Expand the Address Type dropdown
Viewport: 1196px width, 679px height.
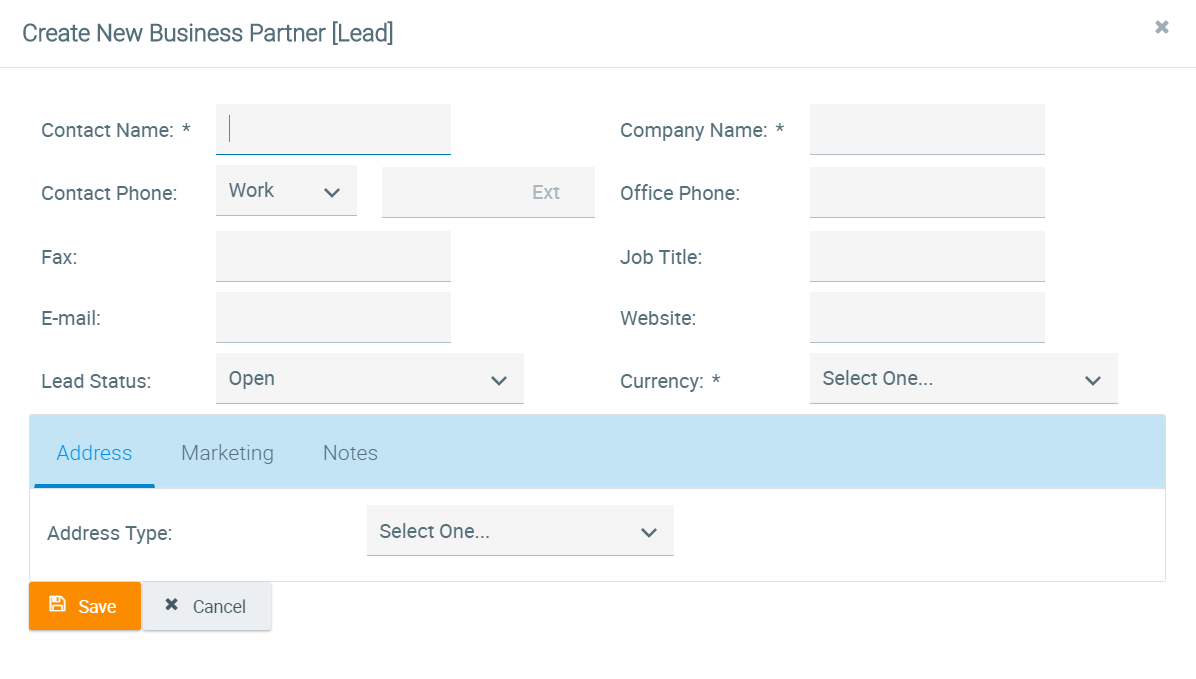[x=520, y=531]
